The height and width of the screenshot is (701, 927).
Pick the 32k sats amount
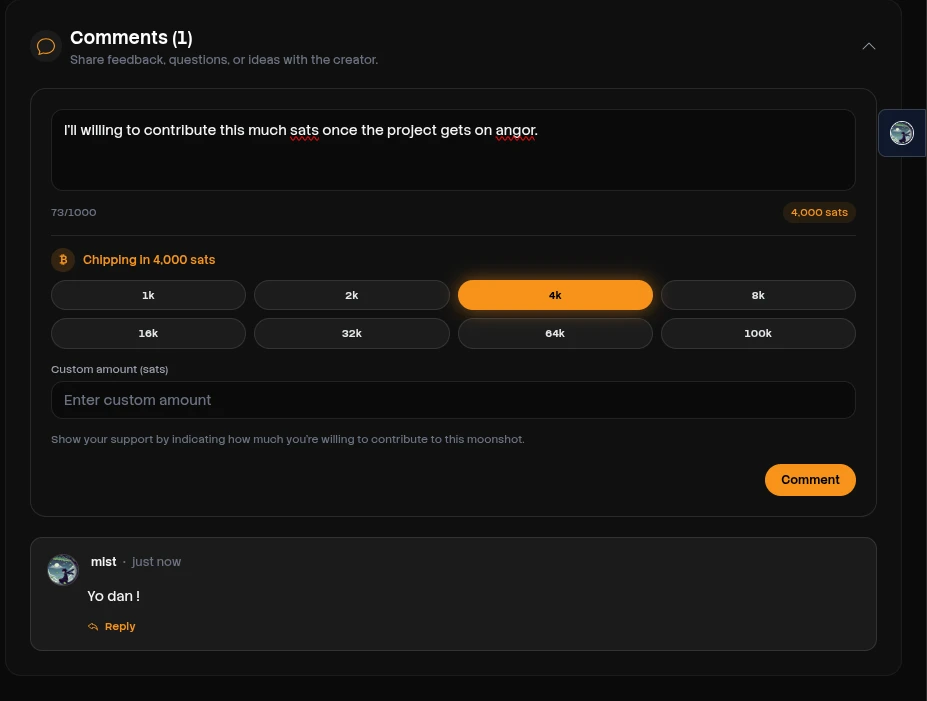[352, 333]
